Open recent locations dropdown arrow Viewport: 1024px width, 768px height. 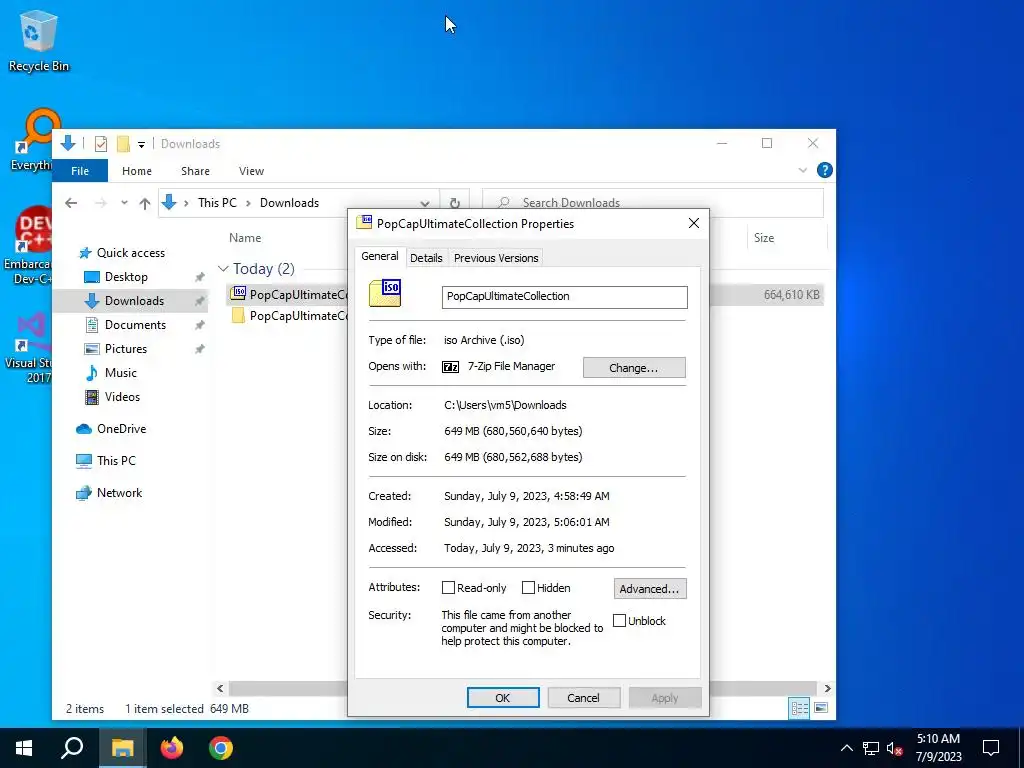[124, 203]
